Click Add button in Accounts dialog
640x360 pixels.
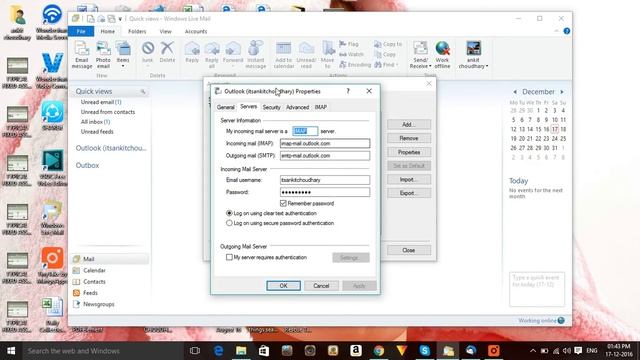[409, 124]
